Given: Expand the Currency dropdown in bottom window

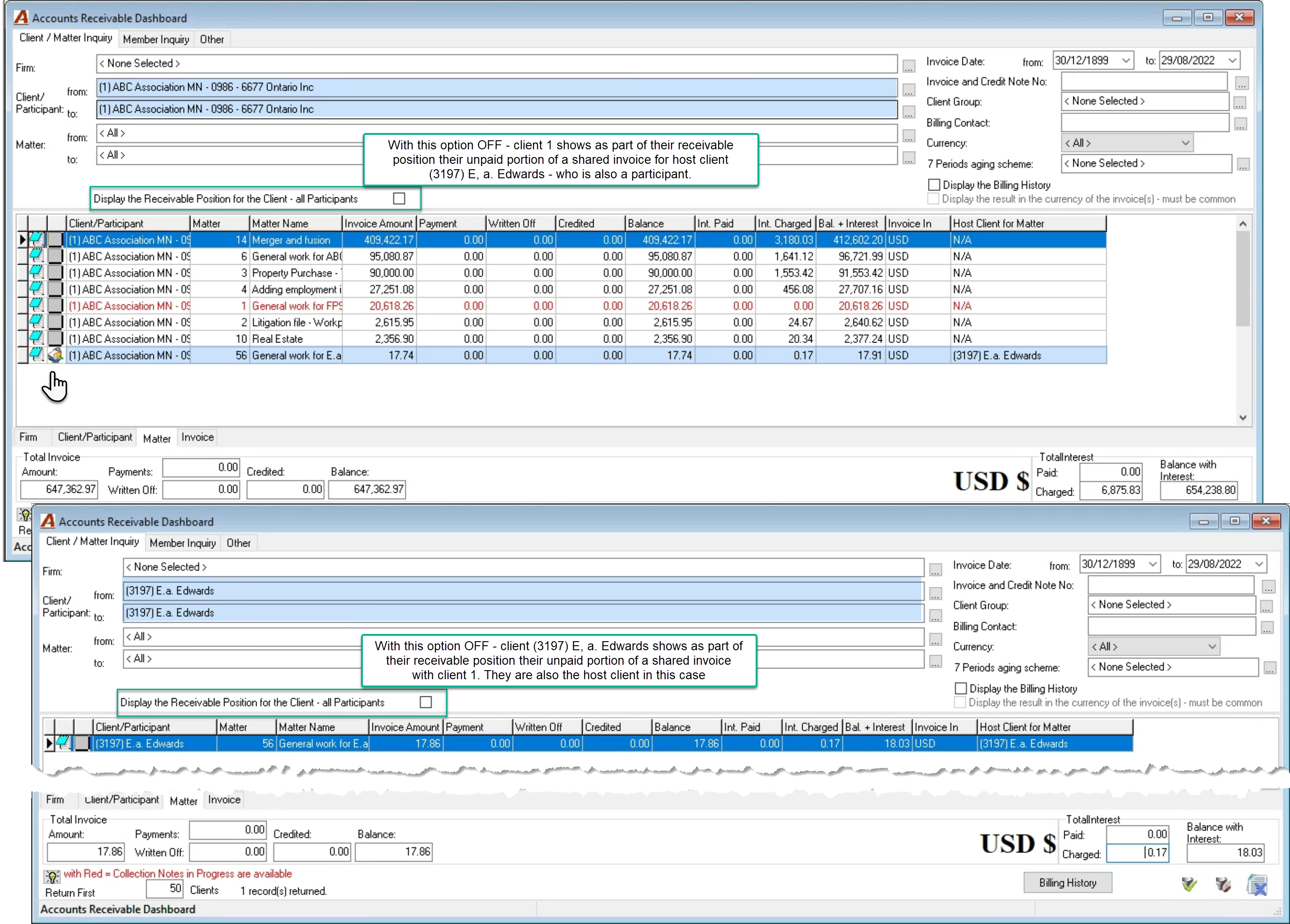Looking at the screenshot, I should [x=1212, y=646].
